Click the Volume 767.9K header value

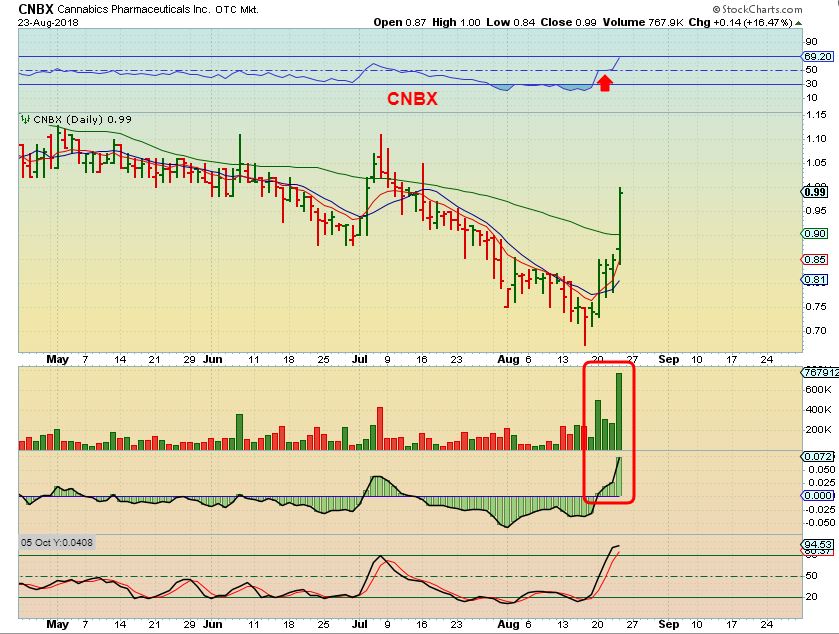pos(643,22)
